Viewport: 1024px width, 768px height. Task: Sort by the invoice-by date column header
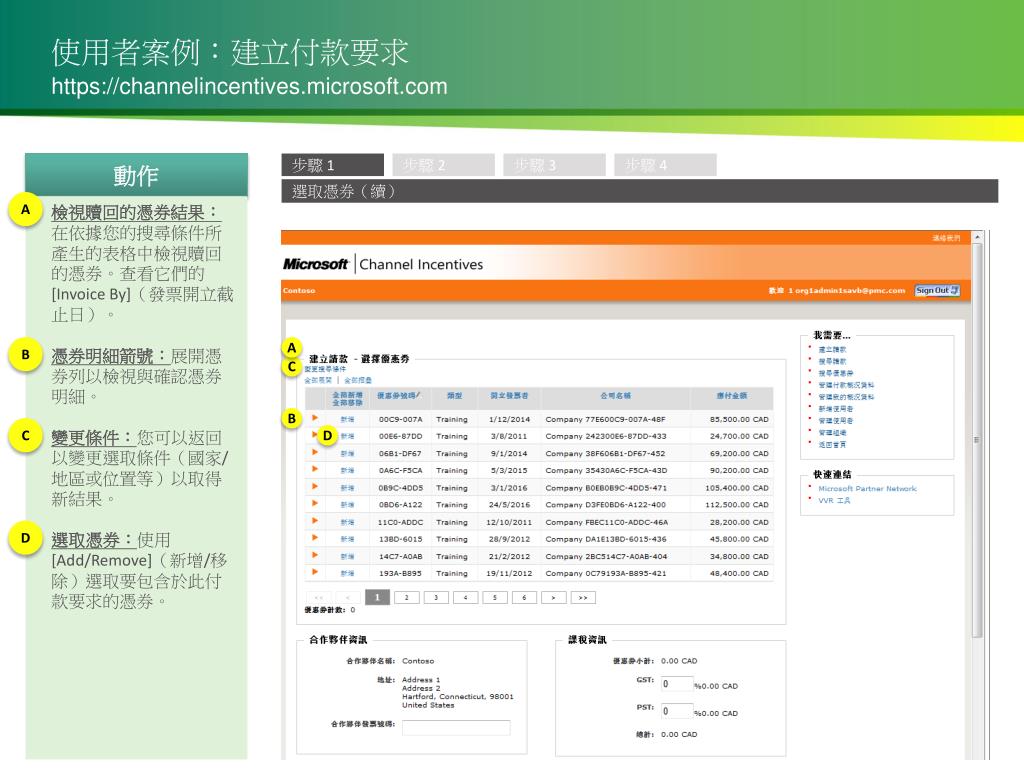click(x=509, y=396)
